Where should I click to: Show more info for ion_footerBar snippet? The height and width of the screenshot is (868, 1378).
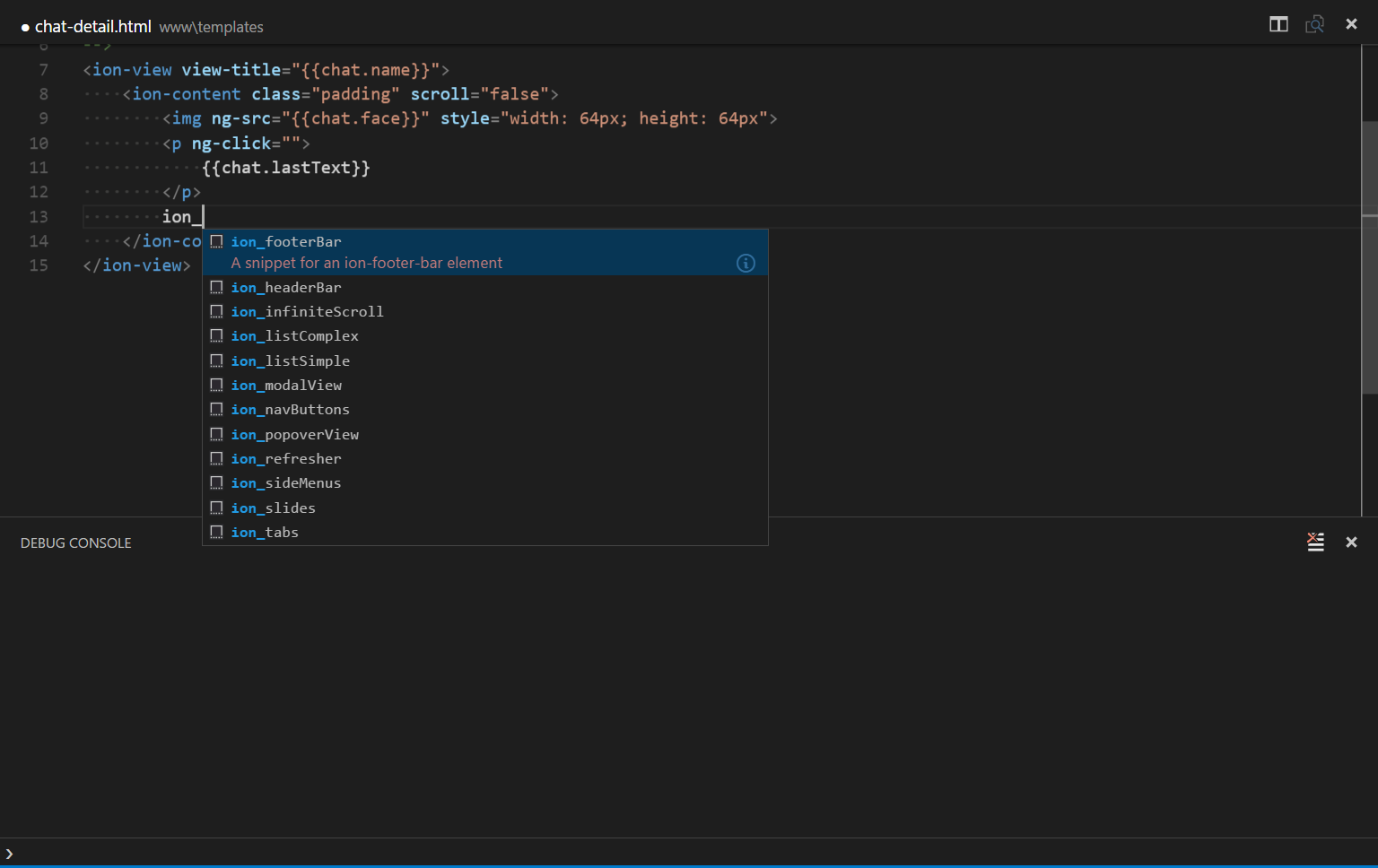point(746,263)
